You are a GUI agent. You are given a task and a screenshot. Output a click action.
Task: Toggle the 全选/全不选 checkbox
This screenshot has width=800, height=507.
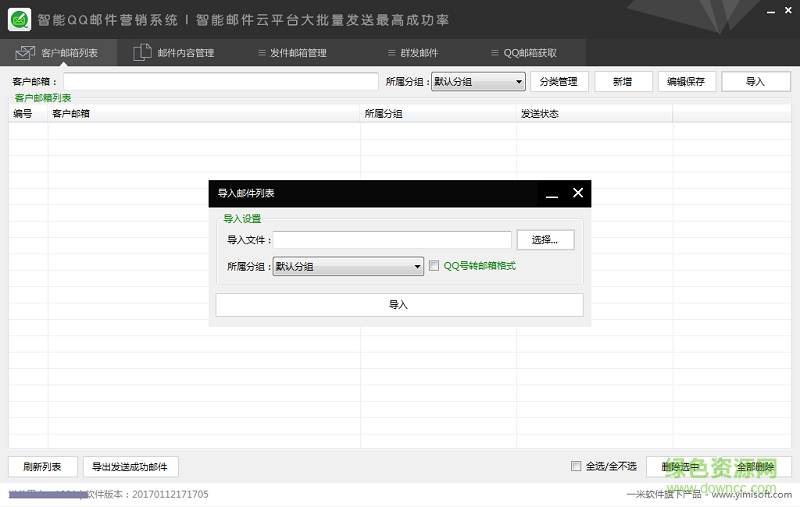pyautogui.click(x=576, y=466)
